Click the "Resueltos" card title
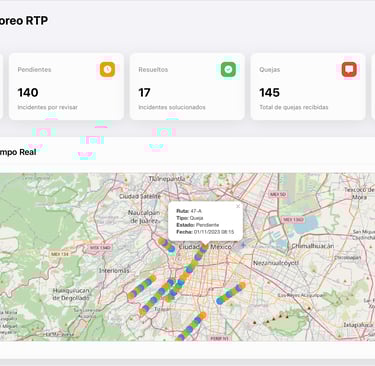The height and width of the screenshot is (366, 375). coord(153,70)
